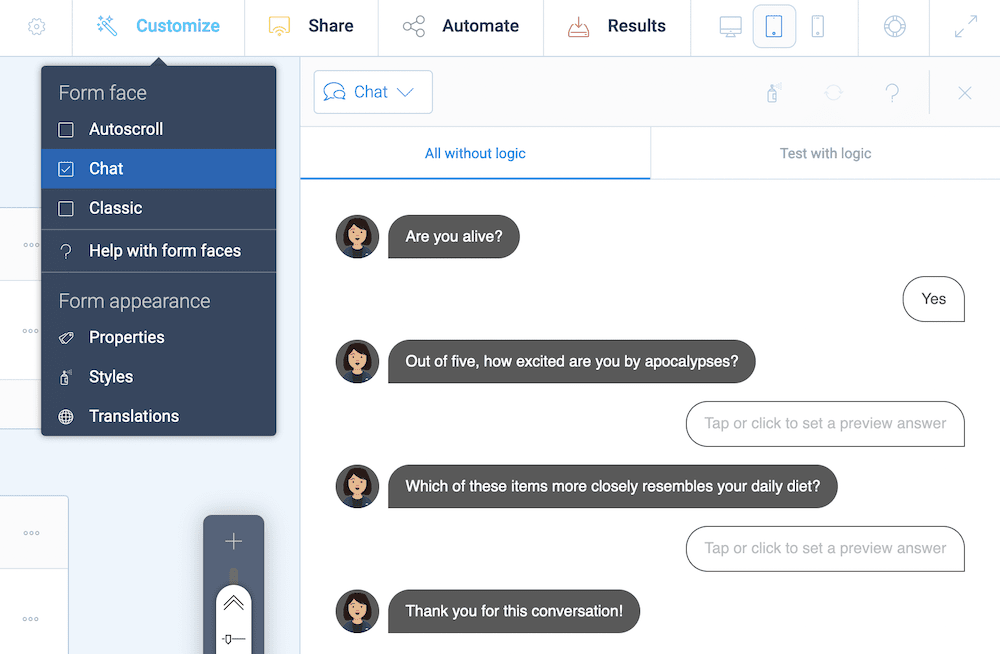Open the Chat face dropdown

click(372, 91)
